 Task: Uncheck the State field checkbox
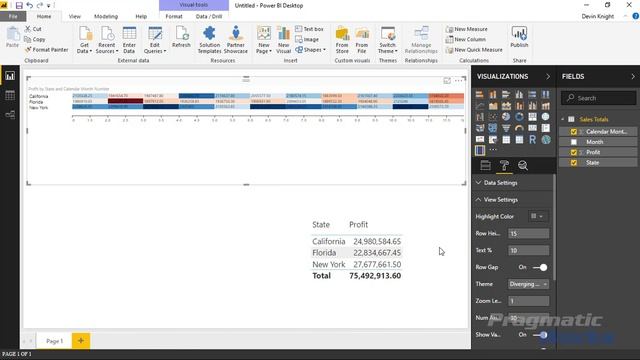[x=574, y=162]
